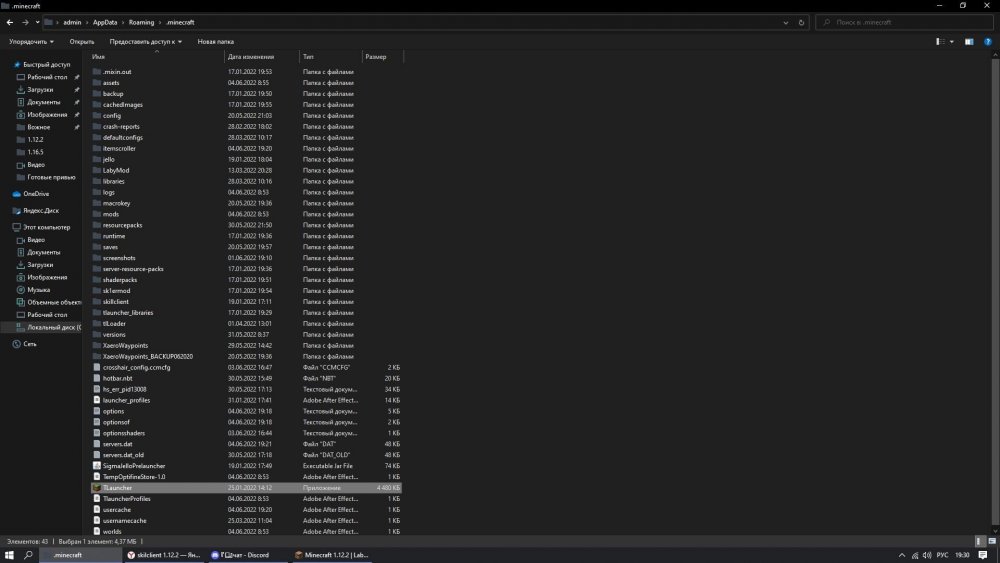Go forward with the Forward arrow
Screen dimensions: 1000x563
pyautogui.click(x=25, y=22)
